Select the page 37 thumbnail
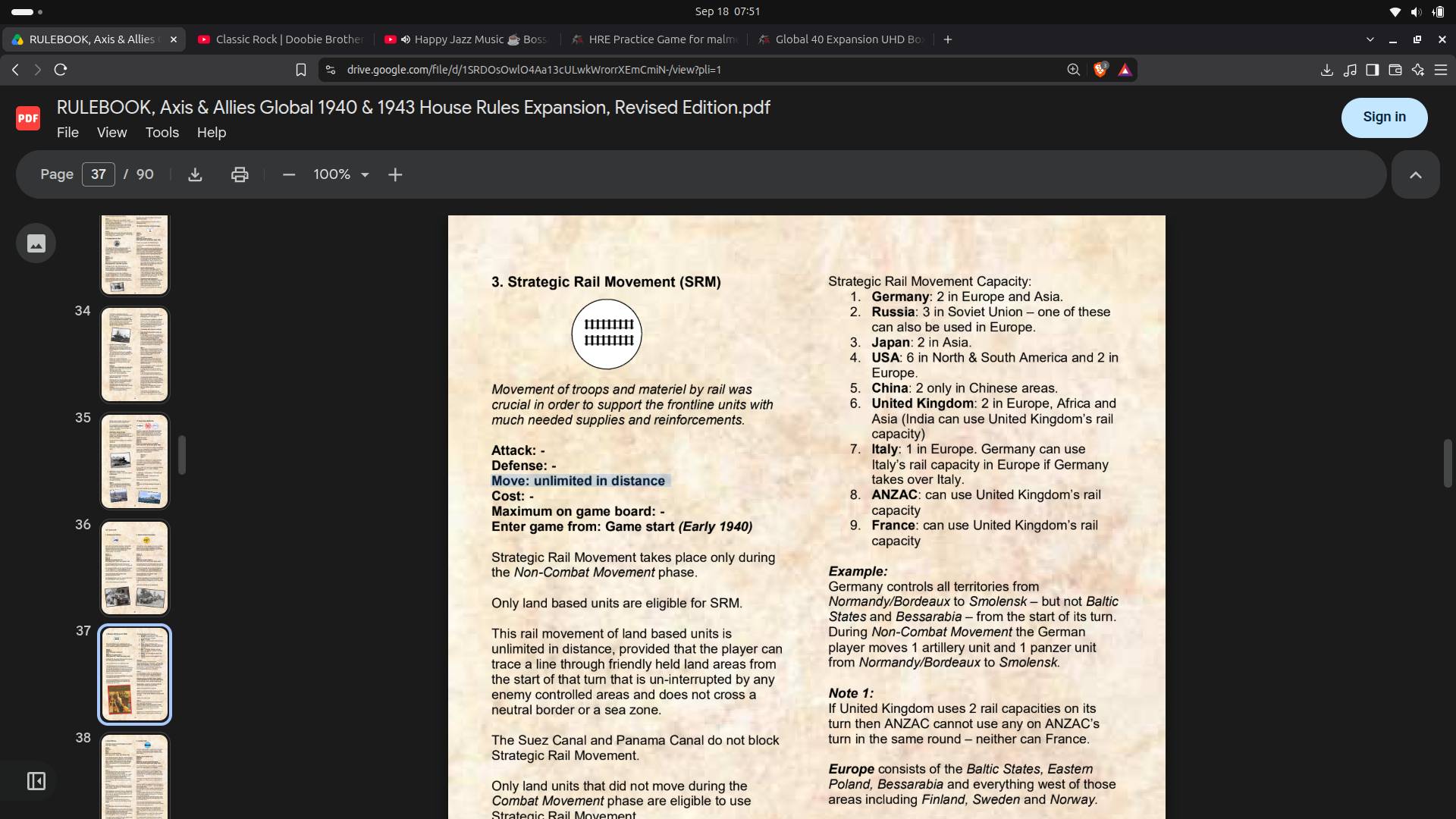 pyautogui.click(x=135, y=675)
